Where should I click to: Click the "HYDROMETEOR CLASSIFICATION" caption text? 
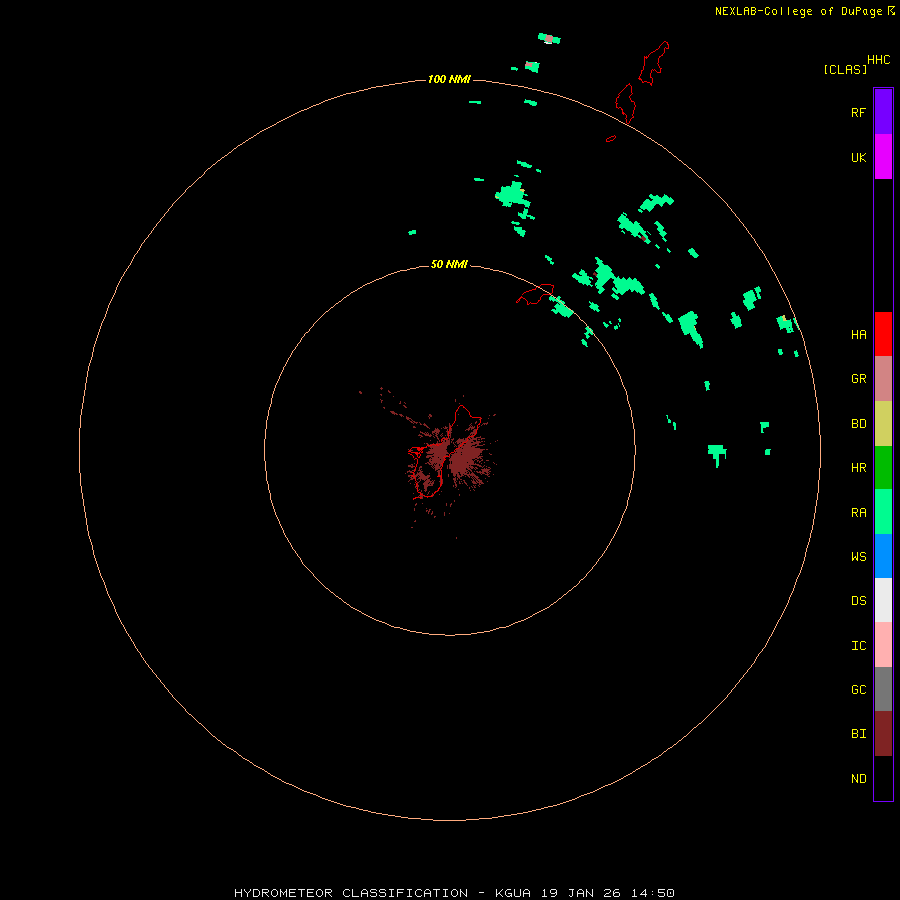point(351,893)
